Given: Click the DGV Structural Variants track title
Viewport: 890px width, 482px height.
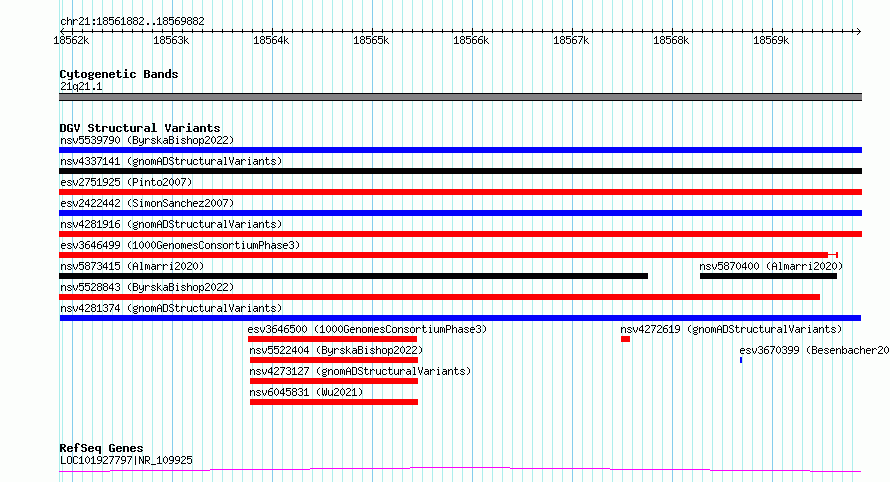Looking at the screenshot, I should click(x=140, y=128).
